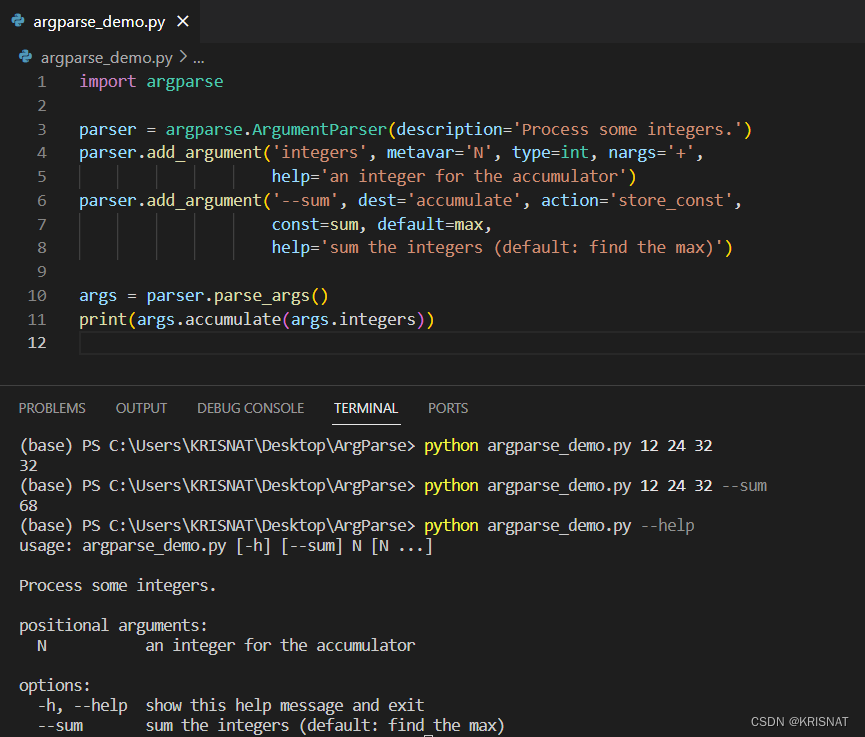Click 'usage:' line in terminal
This screenshot has height=737, width=865.
[226, 546]
